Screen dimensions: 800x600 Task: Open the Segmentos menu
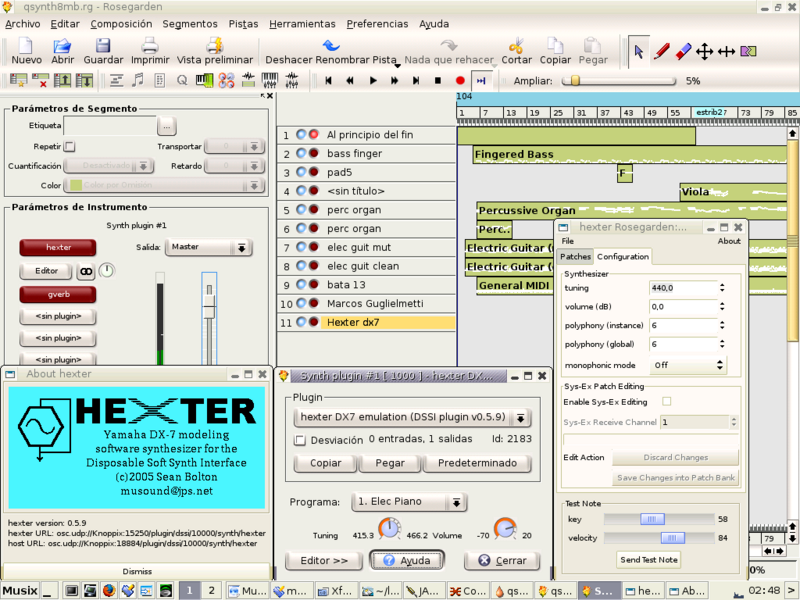[189, 23]
